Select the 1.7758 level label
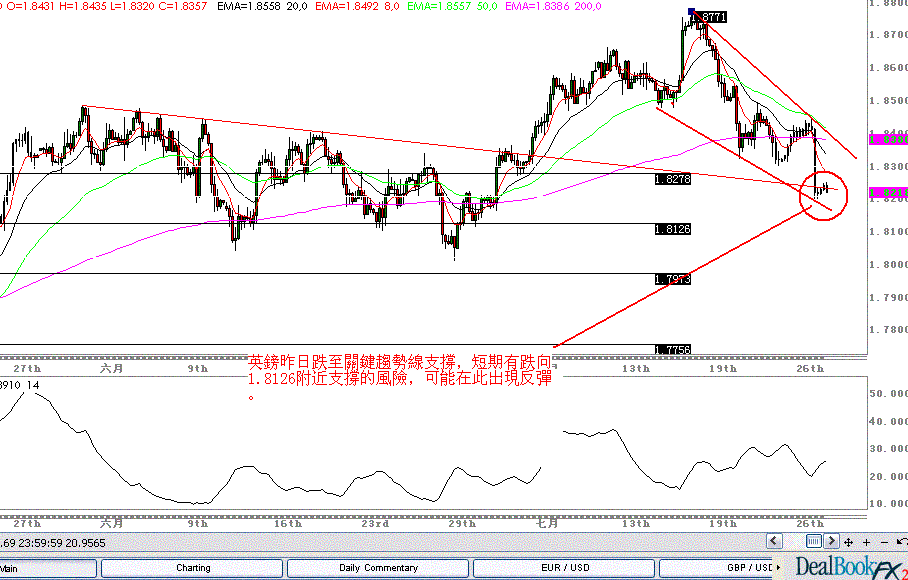The height and width of the screenshot is (580, 908). 672,350
